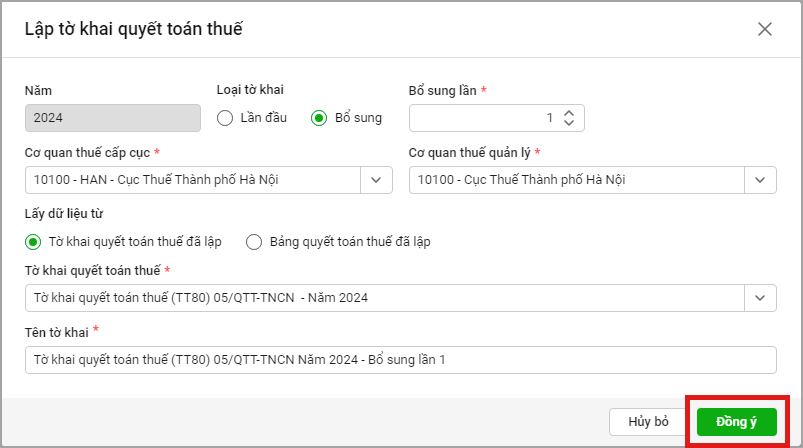
Task: Click the Tờ khai quyết toán thuế combo field
Action: coord(385,297)
